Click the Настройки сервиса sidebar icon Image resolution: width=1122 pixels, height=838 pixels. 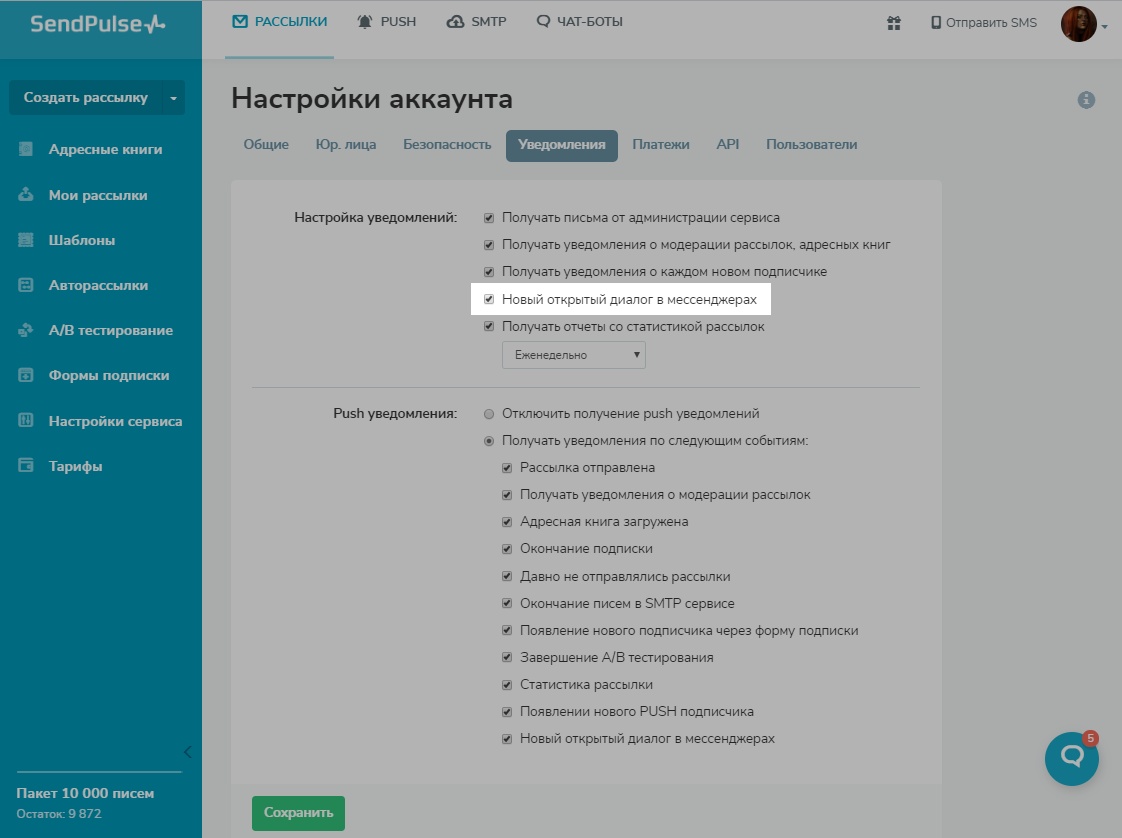pos(26,420)
